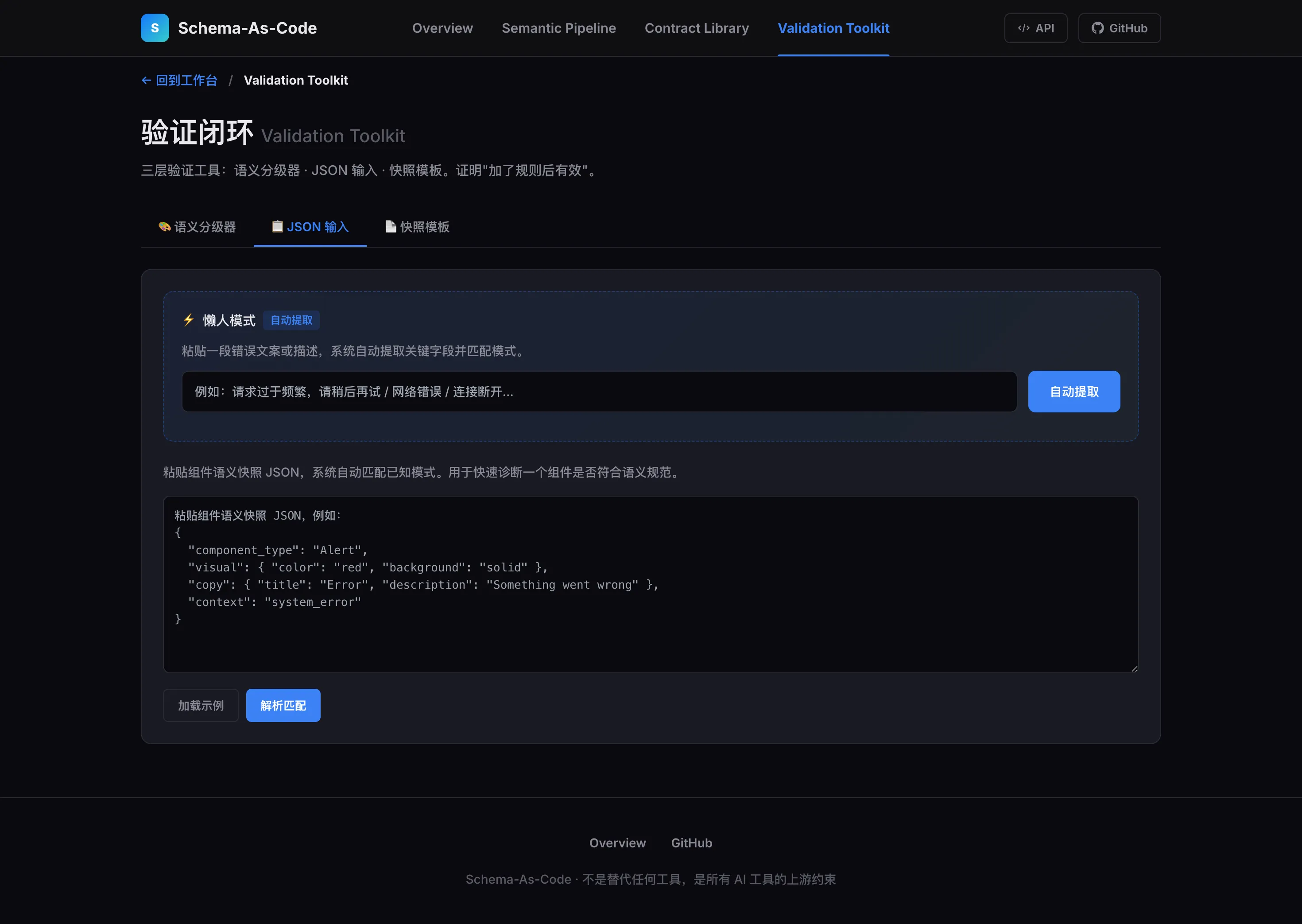Click the Schema-As-Code S logo icon
The height and width of the screenshot is (924, 1302).
tap(155, 28)
